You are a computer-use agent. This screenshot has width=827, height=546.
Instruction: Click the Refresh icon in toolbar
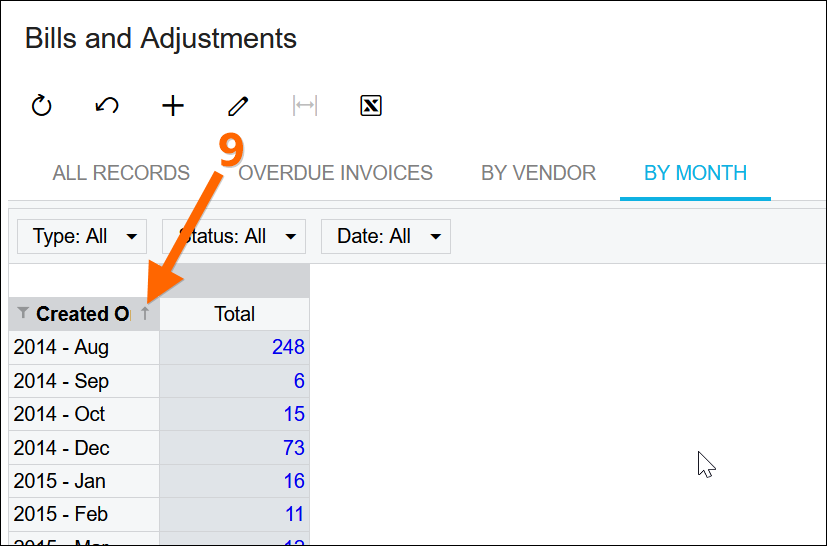pos(41,106)
